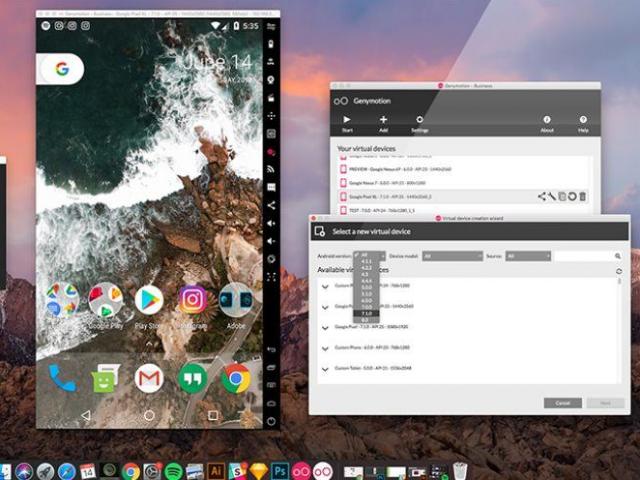Click the Cancel button in the wizard
The width and height of the screenshot is (640, 480).
[x=562, y=402]
